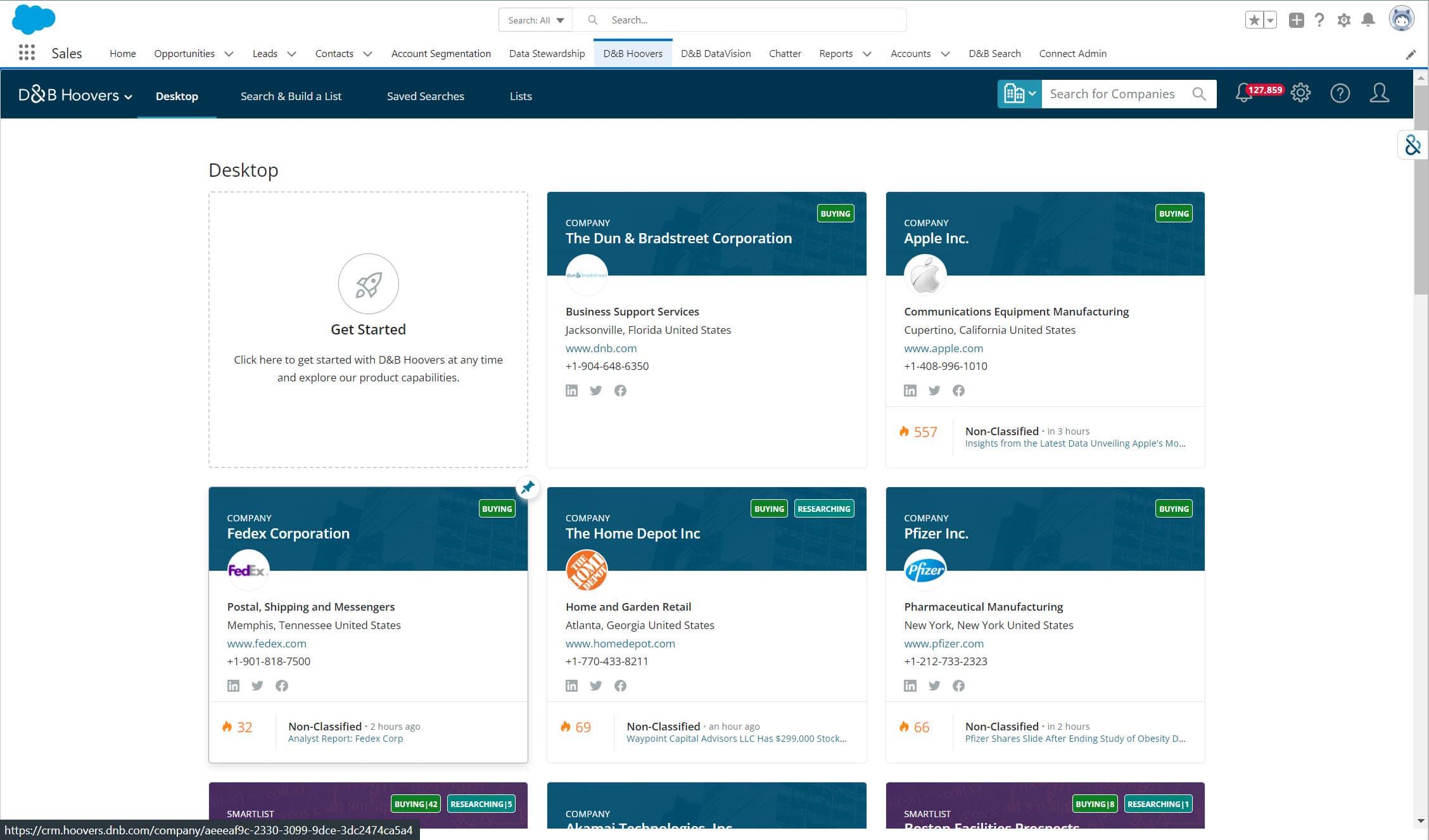The image size is (1429, 840).
Task: Expand the Reports nav dropdown chevron
Action: (867, 54)
